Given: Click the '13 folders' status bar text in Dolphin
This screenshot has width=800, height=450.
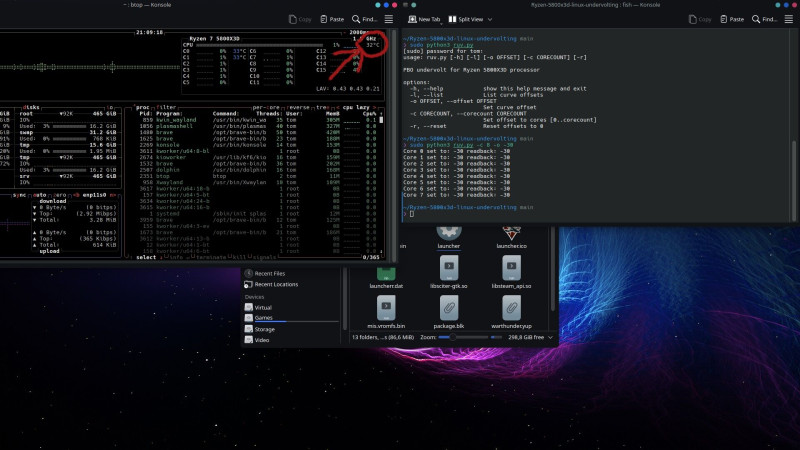Looking at the screenshot, I should coord(383,337).
